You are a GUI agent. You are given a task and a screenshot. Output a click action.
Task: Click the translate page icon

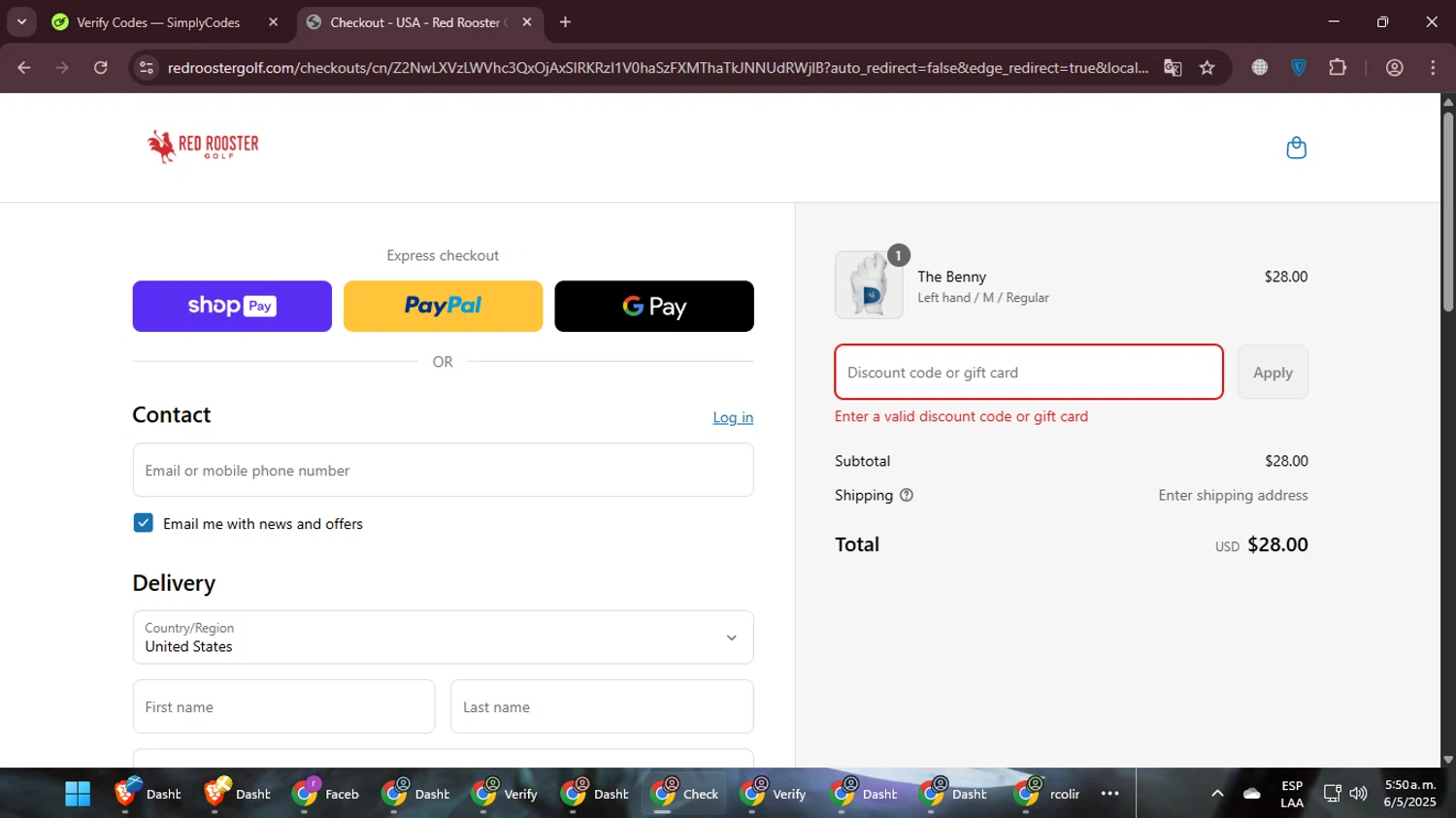1173,67
